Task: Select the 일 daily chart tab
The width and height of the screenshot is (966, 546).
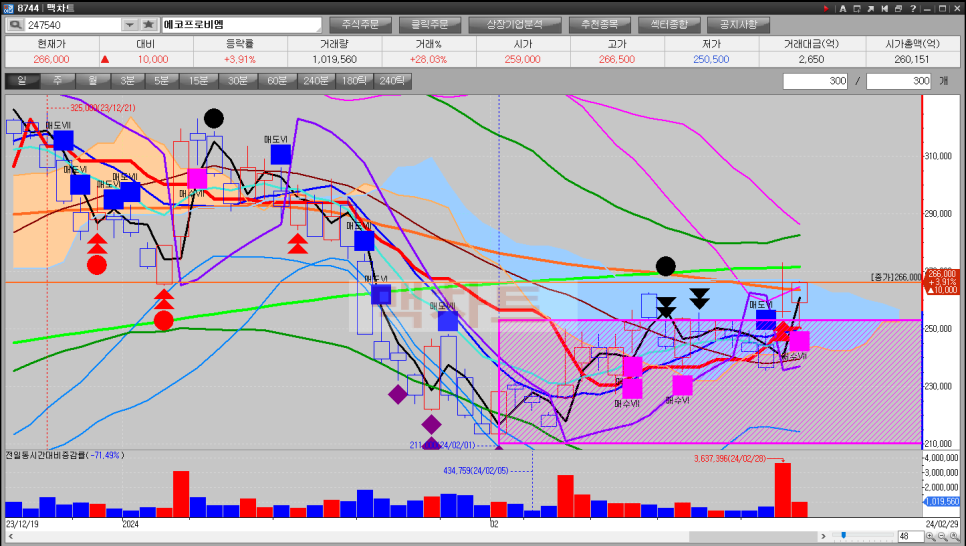Action: pos(22,81)
